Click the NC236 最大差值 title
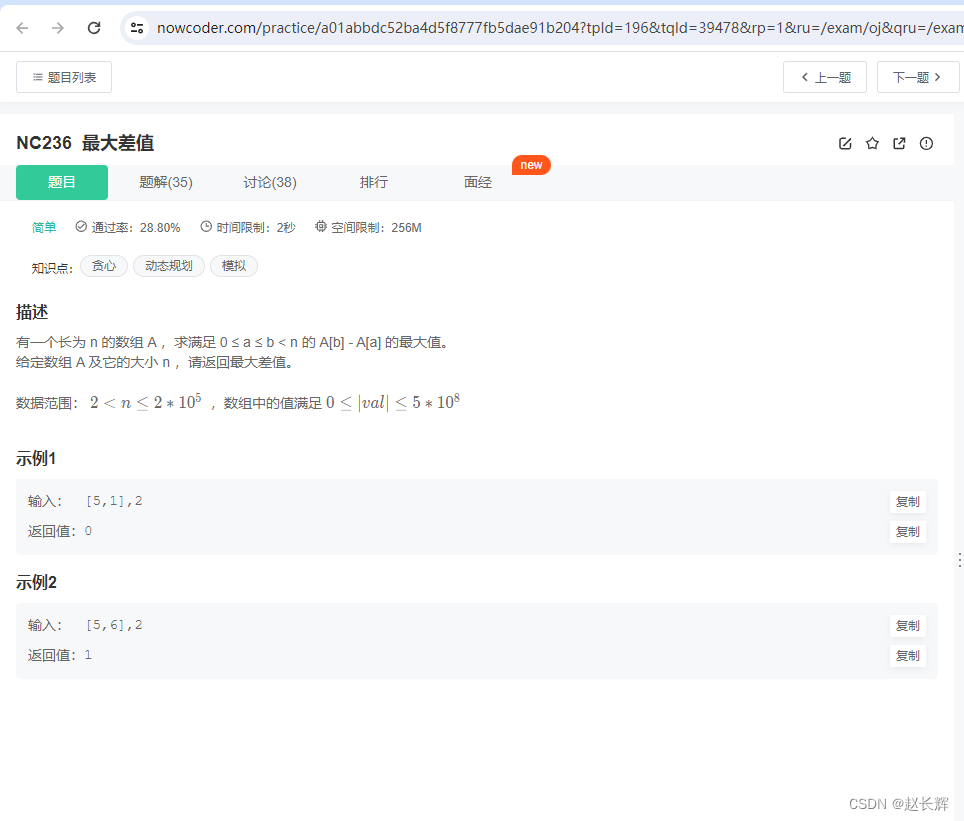The height and width of the screenshot is (821, 964). coord(85,143)
